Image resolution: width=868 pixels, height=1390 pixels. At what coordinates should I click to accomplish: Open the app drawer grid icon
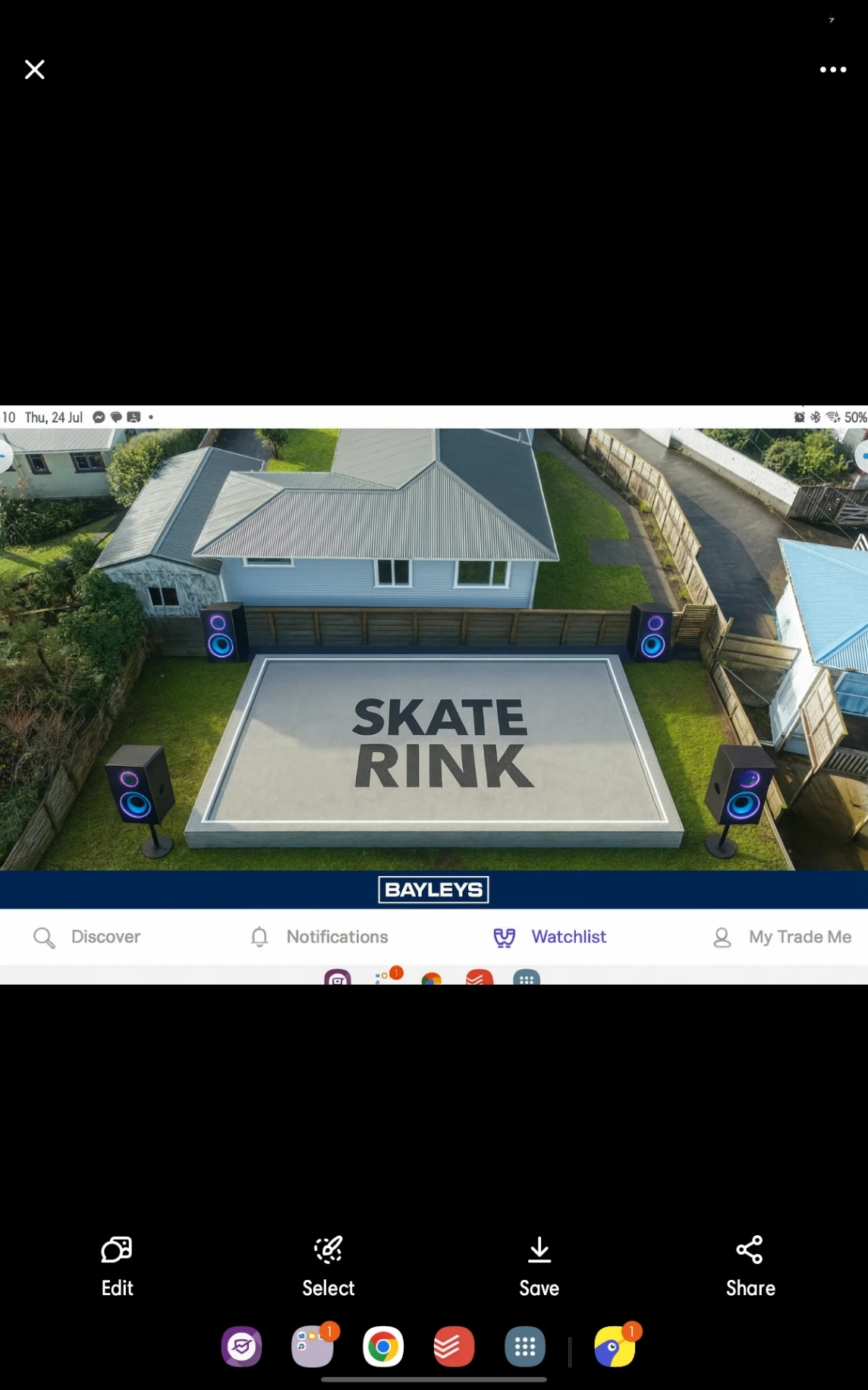pyautogui.click(x=525, y=1347)
